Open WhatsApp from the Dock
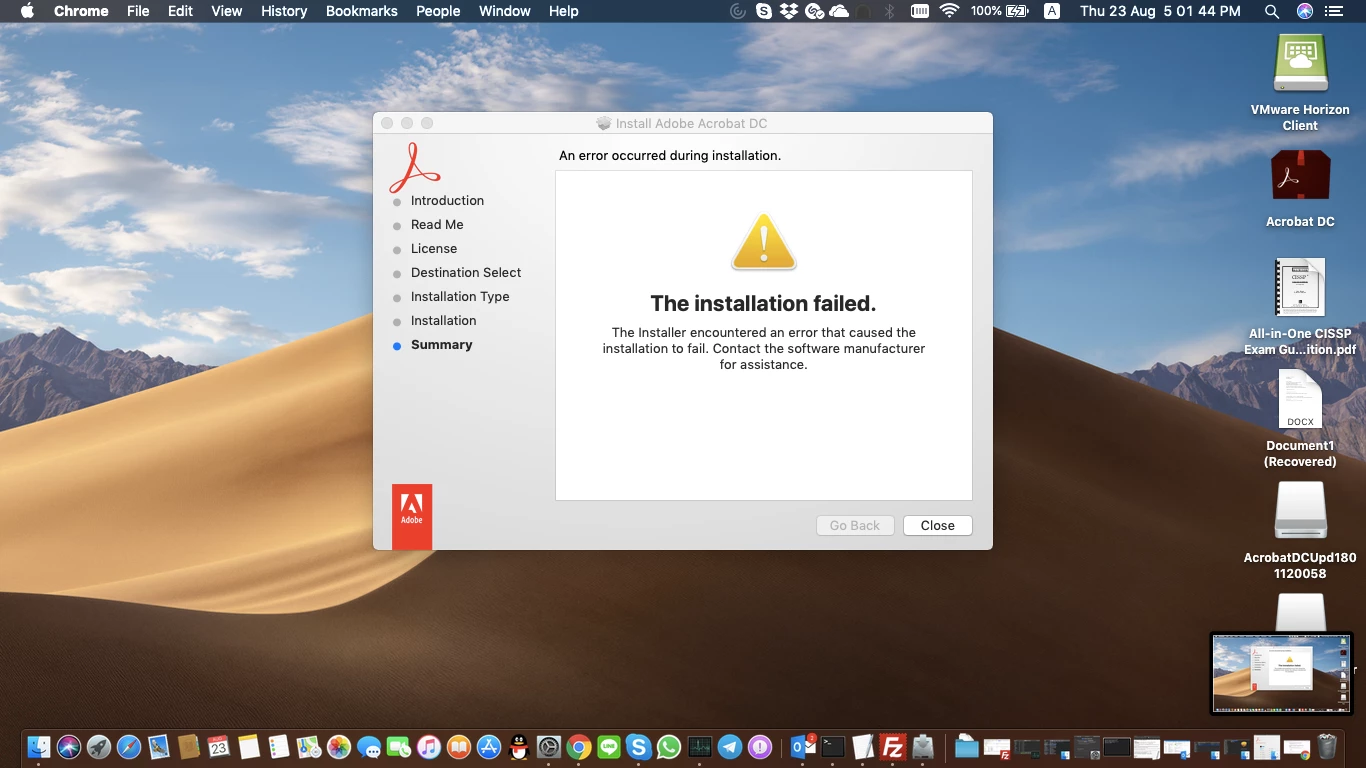The image size is (1366, 768). (x=668, y=746)
